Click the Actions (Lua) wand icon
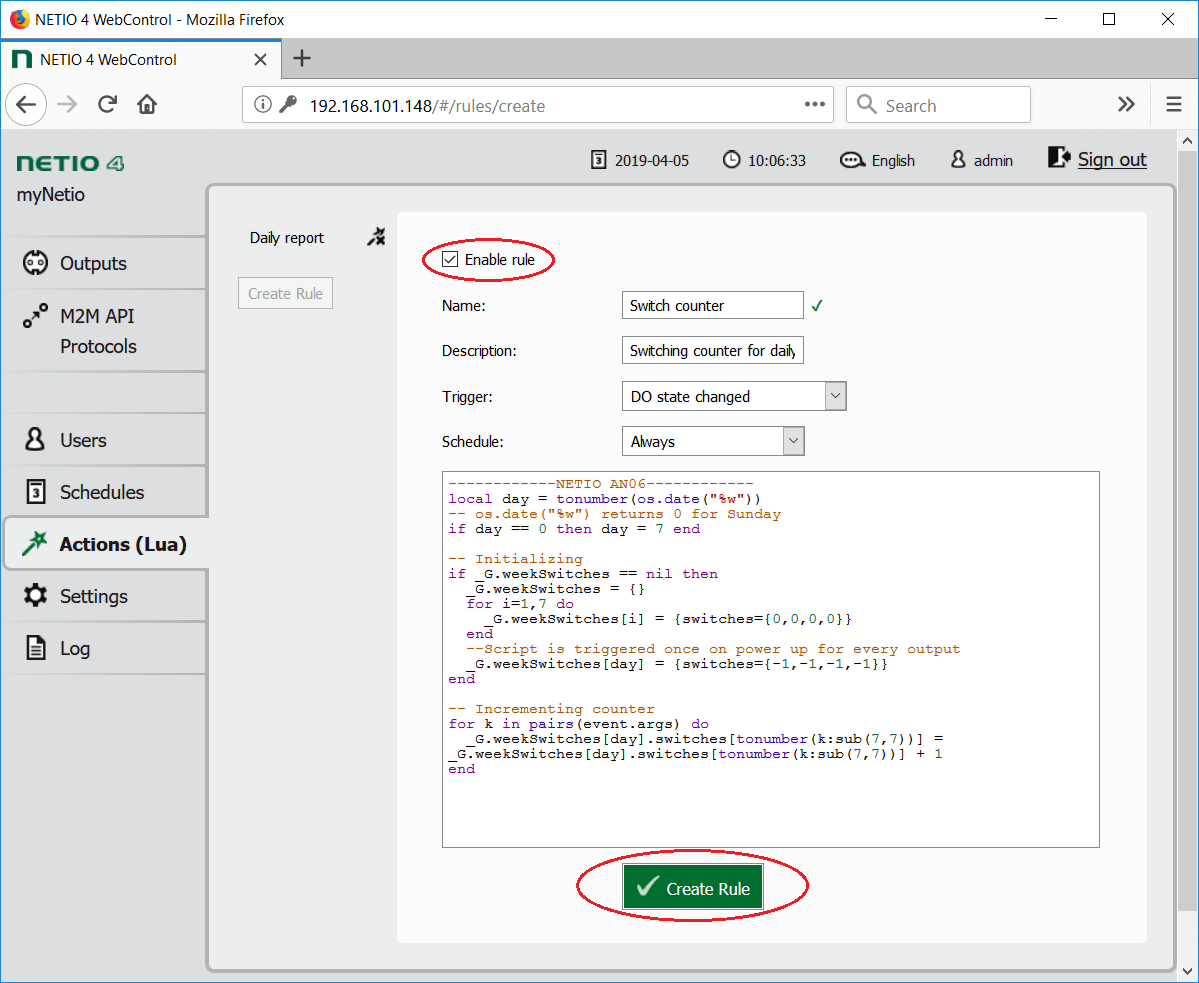 point(34,543)
